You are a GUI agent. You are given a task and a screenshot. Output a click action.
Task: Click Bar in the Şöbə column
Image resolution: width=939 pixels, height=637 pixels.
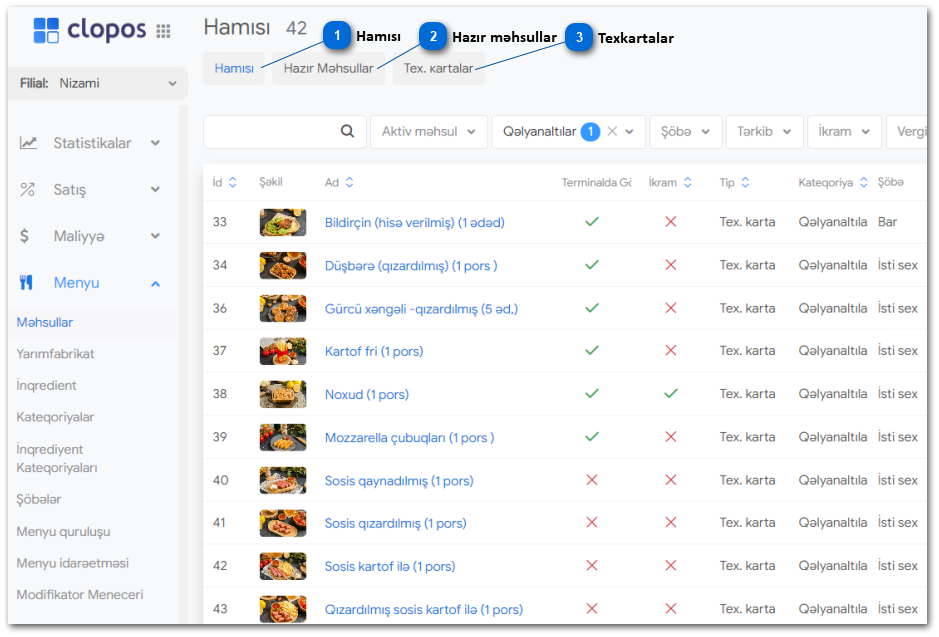click(x=887, y=222)
